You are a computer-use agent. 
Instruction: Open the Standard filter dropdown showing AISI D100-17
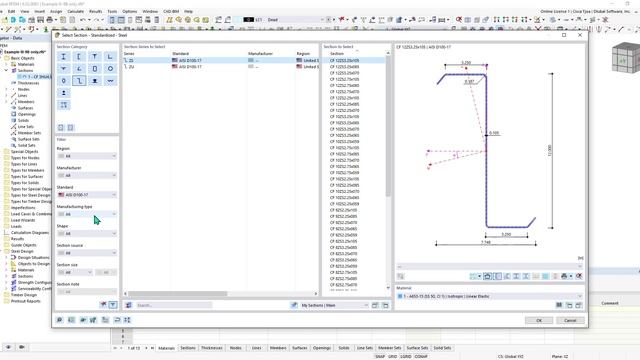87,195
